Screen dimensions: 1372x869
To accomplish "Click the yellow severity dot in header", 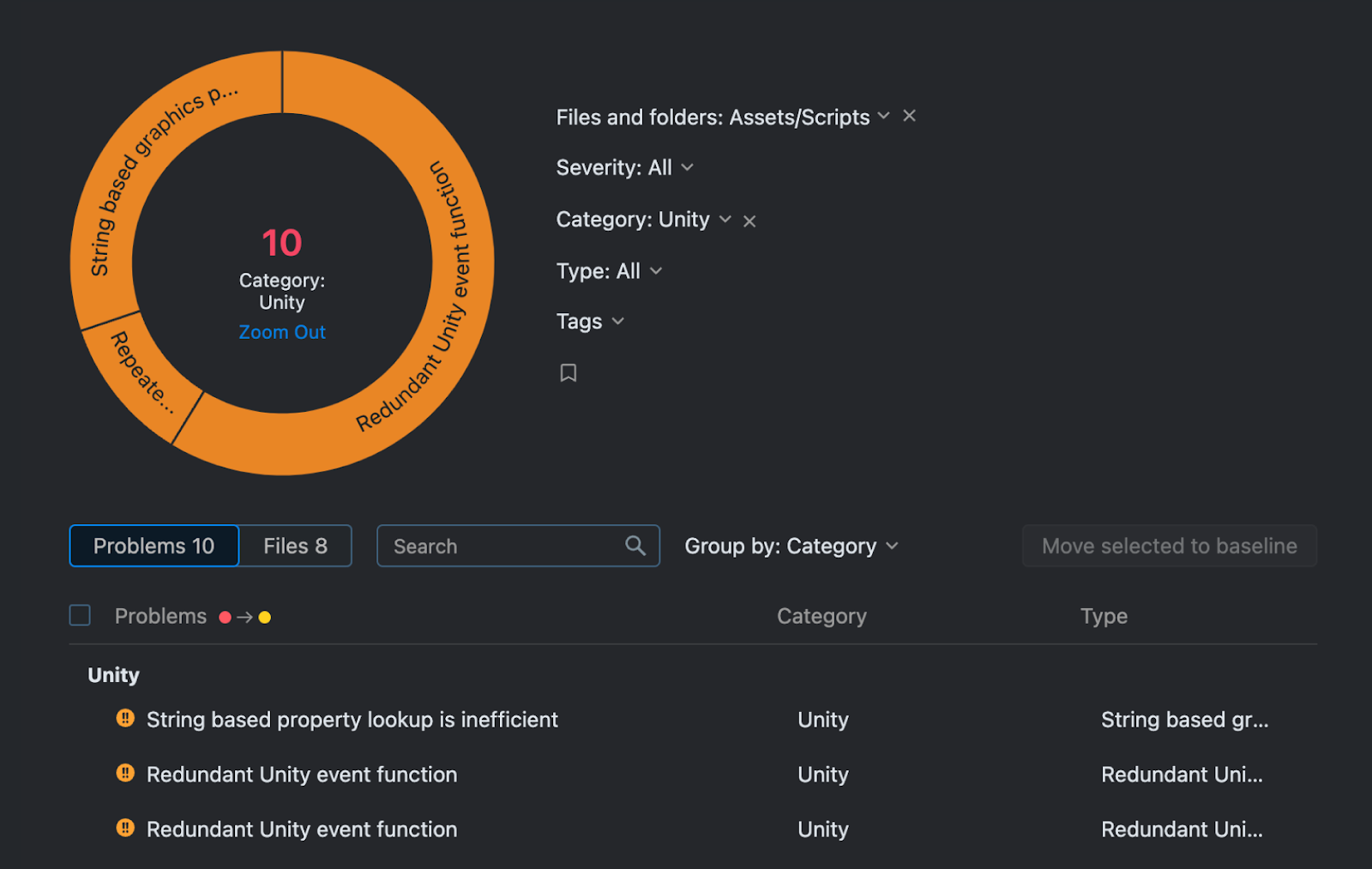I will tap(265, 618).
